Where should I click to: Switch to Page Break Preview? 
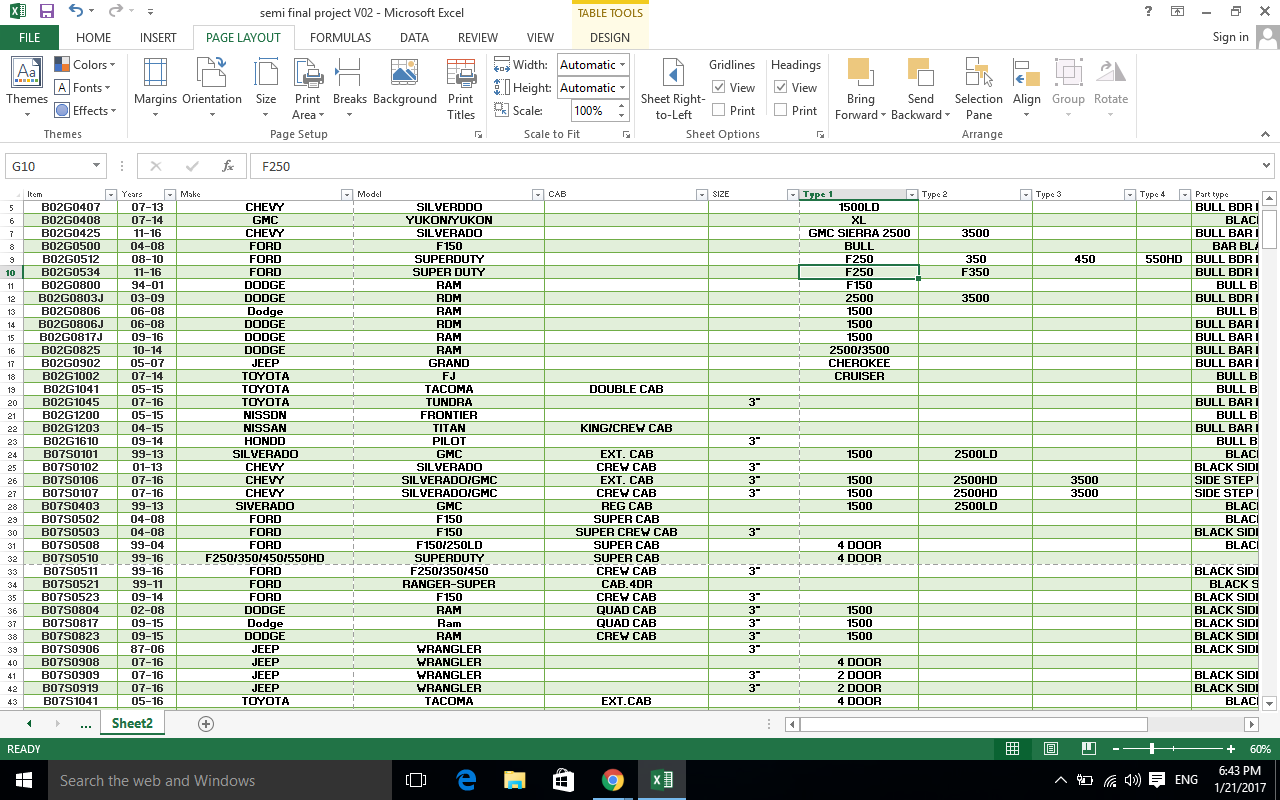[x=1089, y=749]
